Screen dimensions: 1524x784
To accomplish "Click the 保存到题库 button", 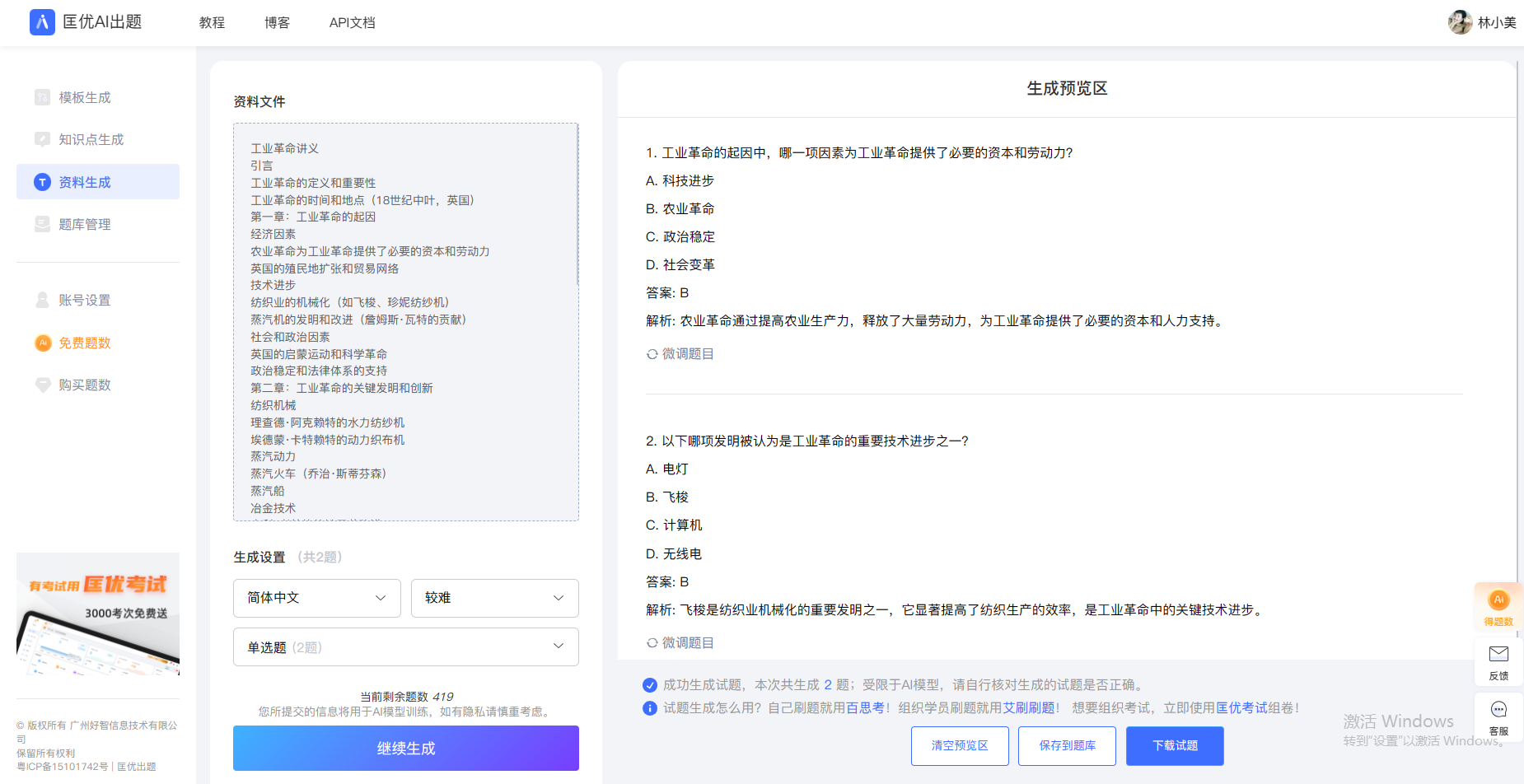I will coord(1067,746).
